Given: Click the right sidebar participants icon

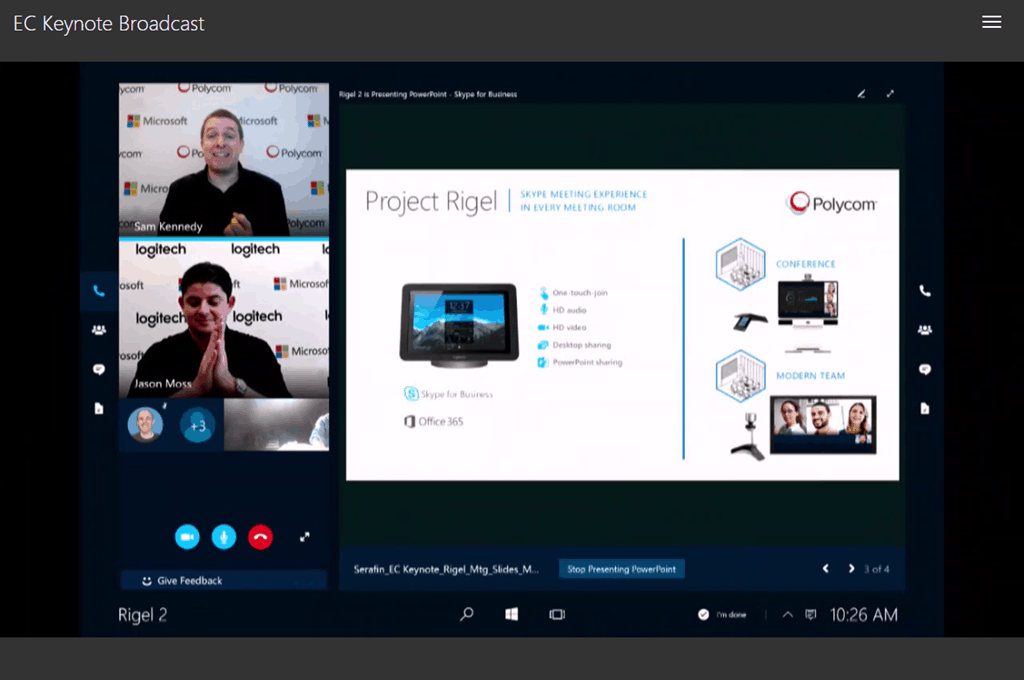Looking at the screenshot, I should click(x=925, y=330).
